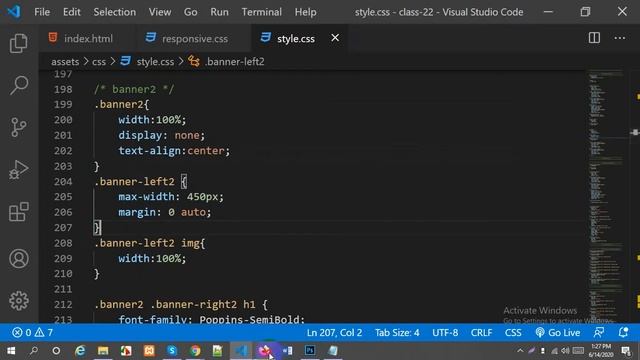Click the 'display: none;' line
Image resolution: width=640 pixels, height=360 pixels.
(162, 135)
